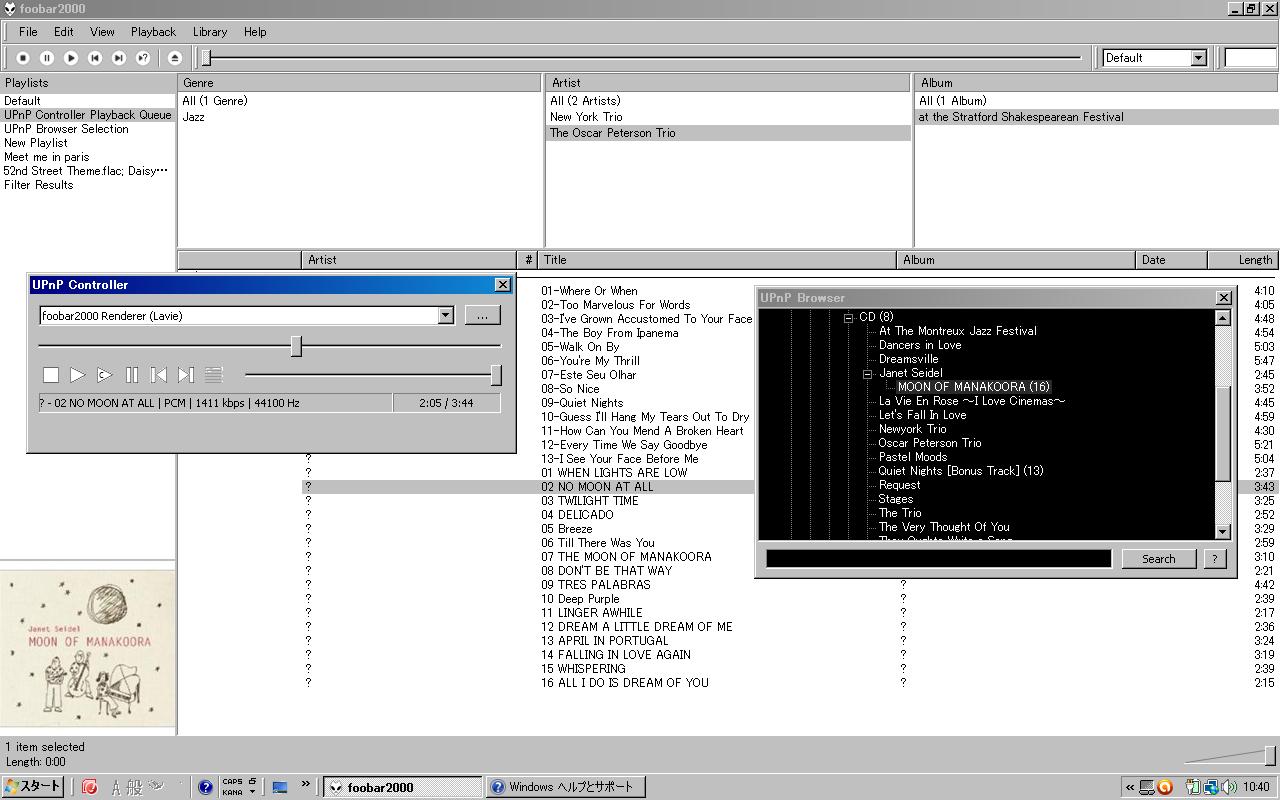The height and width of the screenshot is (800, 1280).
Task: Click the foobar2000 taskbar button
Action: tap(402, 787)
